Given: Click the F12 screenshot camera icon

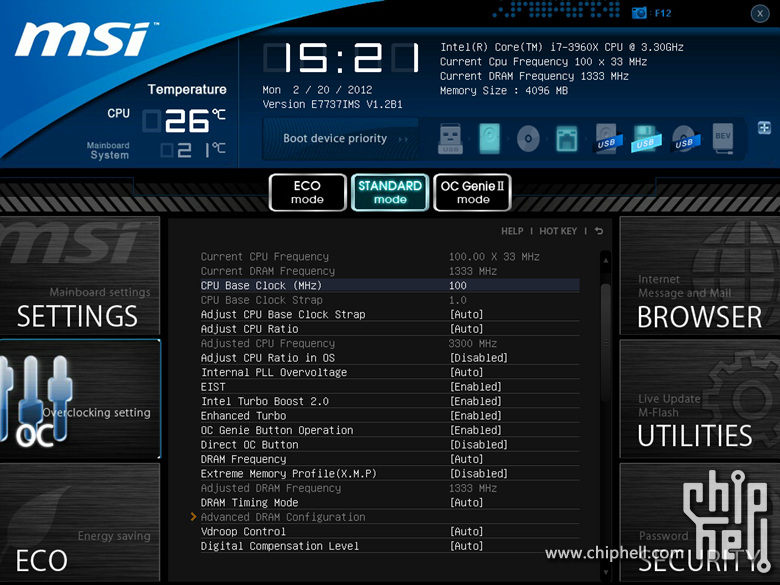Looking at the screenshot, I should 639,13.
